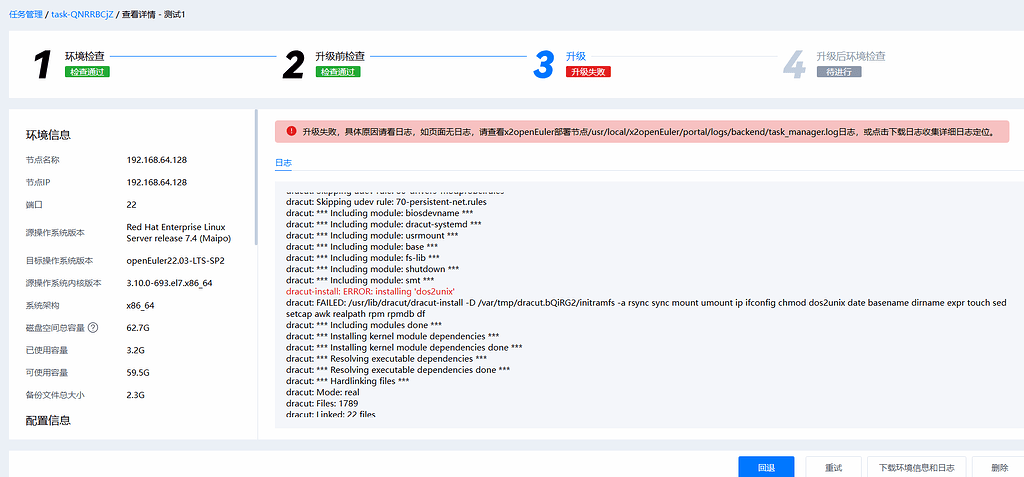Select step 4 number icon 升级后环境检查
The width and height of the screenshot is (1024, 477).
click(794, 65)
